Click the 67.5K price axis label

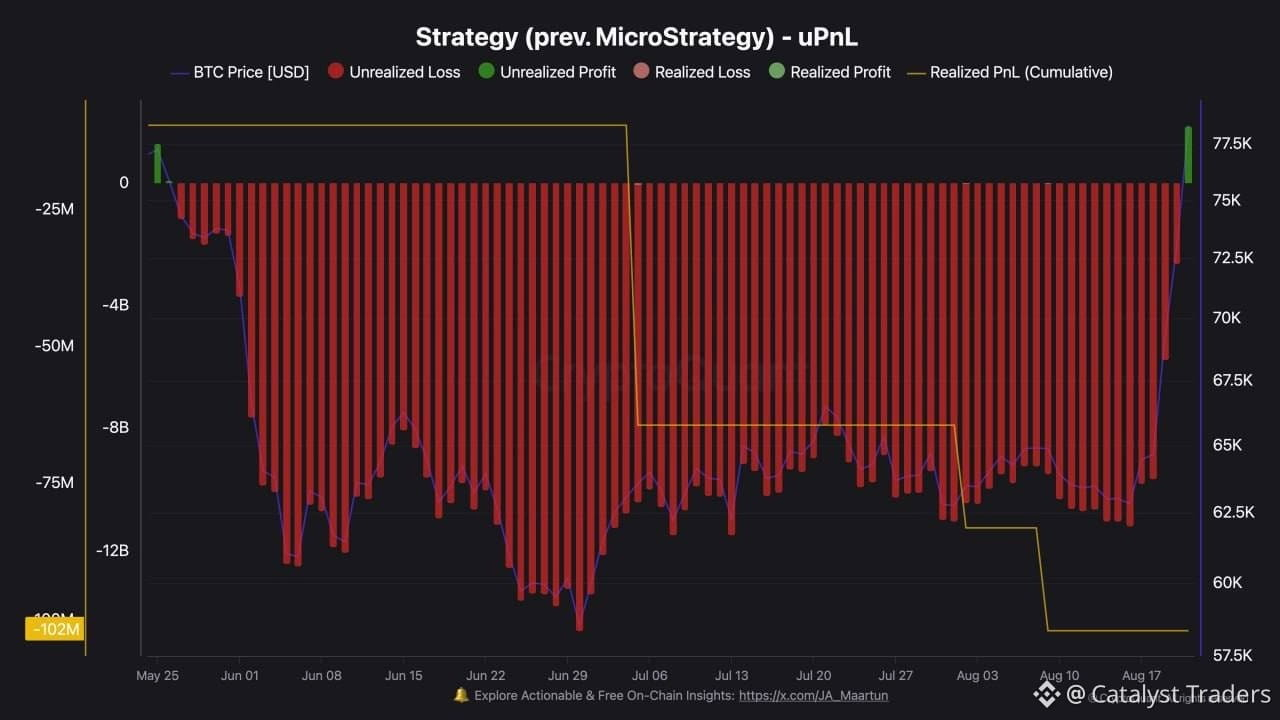1231,380
